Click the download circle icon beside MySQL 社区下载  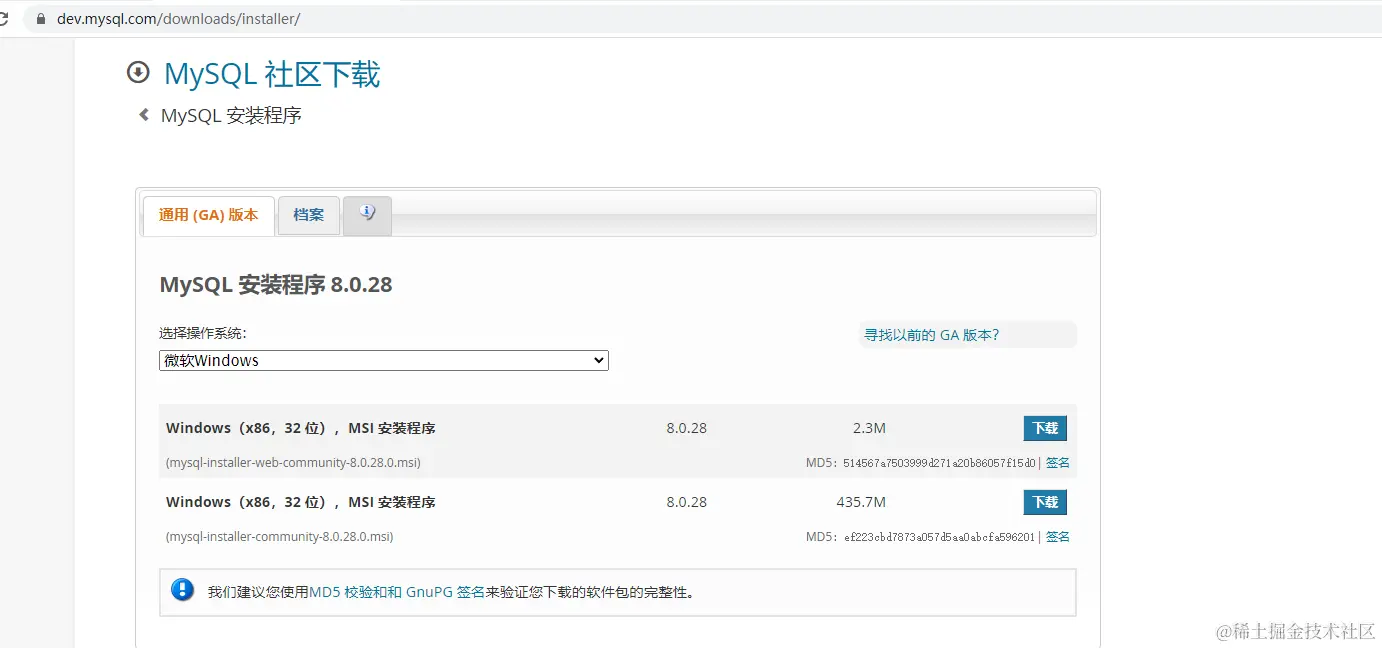[x=138, y=73]
